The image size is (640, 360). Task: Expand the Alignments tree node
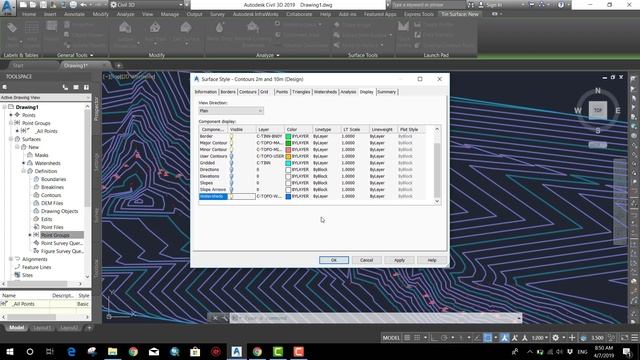click(x=11, y=259)
